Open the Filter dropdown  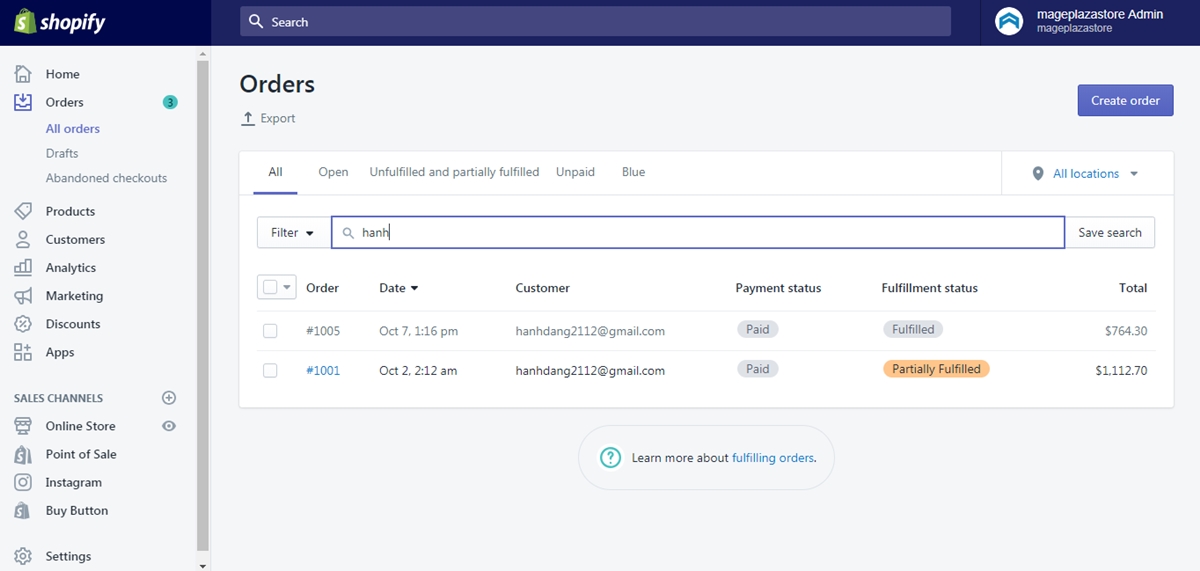pyautogui.click(x=292, y=232)
